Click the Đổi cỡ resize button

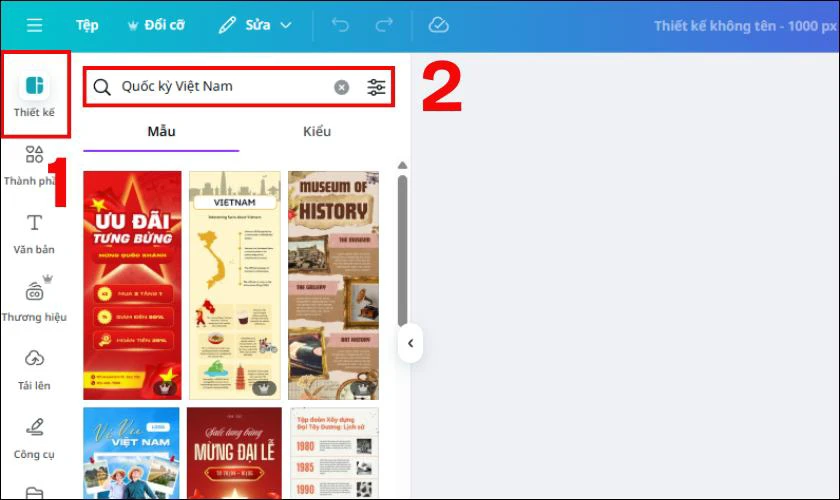point(158,26)
